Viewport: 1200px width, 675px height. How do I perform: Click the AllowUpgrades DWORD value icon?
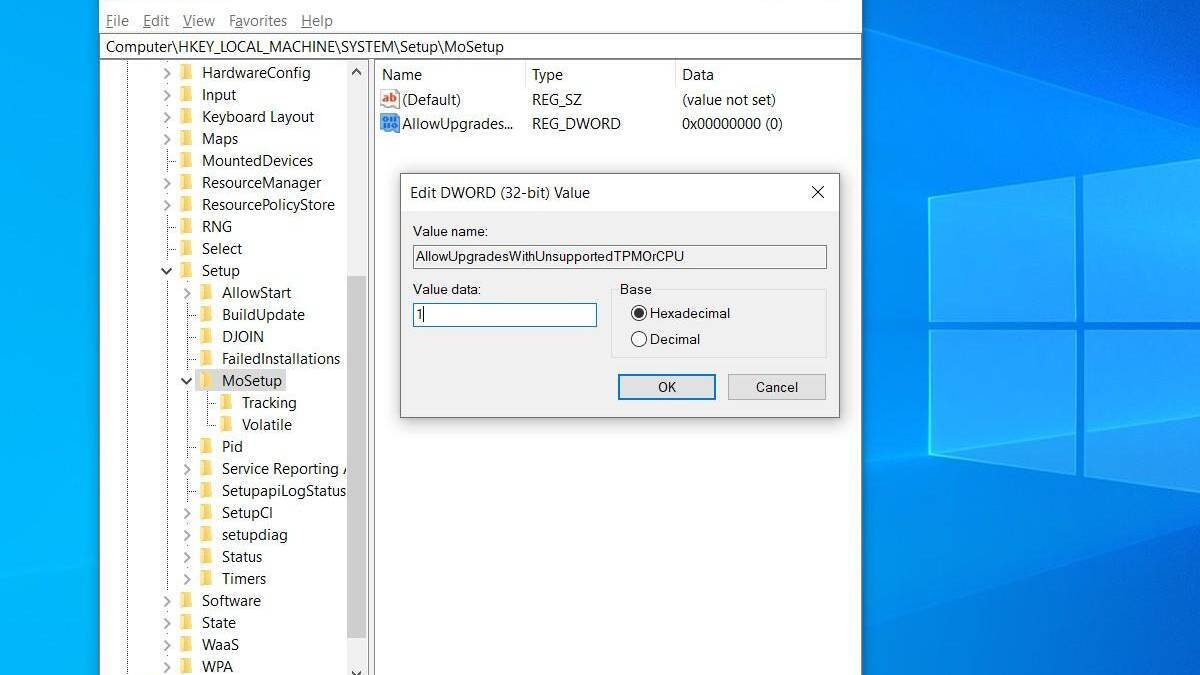pos(390,123)
